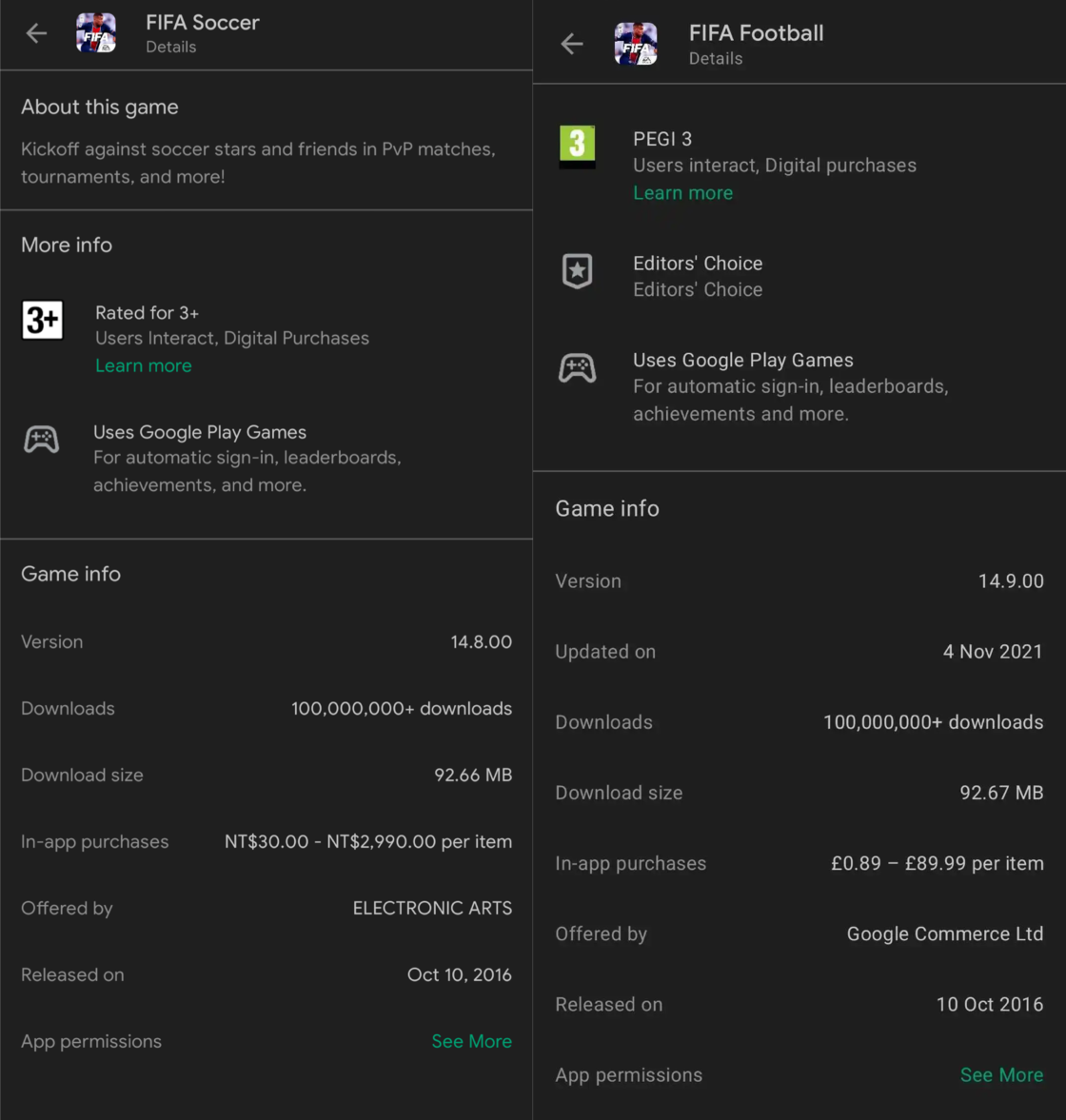The height and width of the screenshot is (1120, 1066).
Task: Click App permissions label in FIFA Football
Action: point(629,1075)
